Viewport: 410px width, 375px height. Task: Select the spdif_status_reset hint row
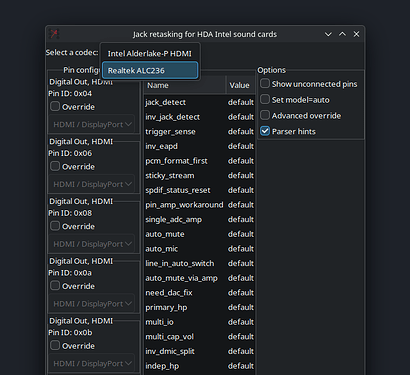[200, 190]
